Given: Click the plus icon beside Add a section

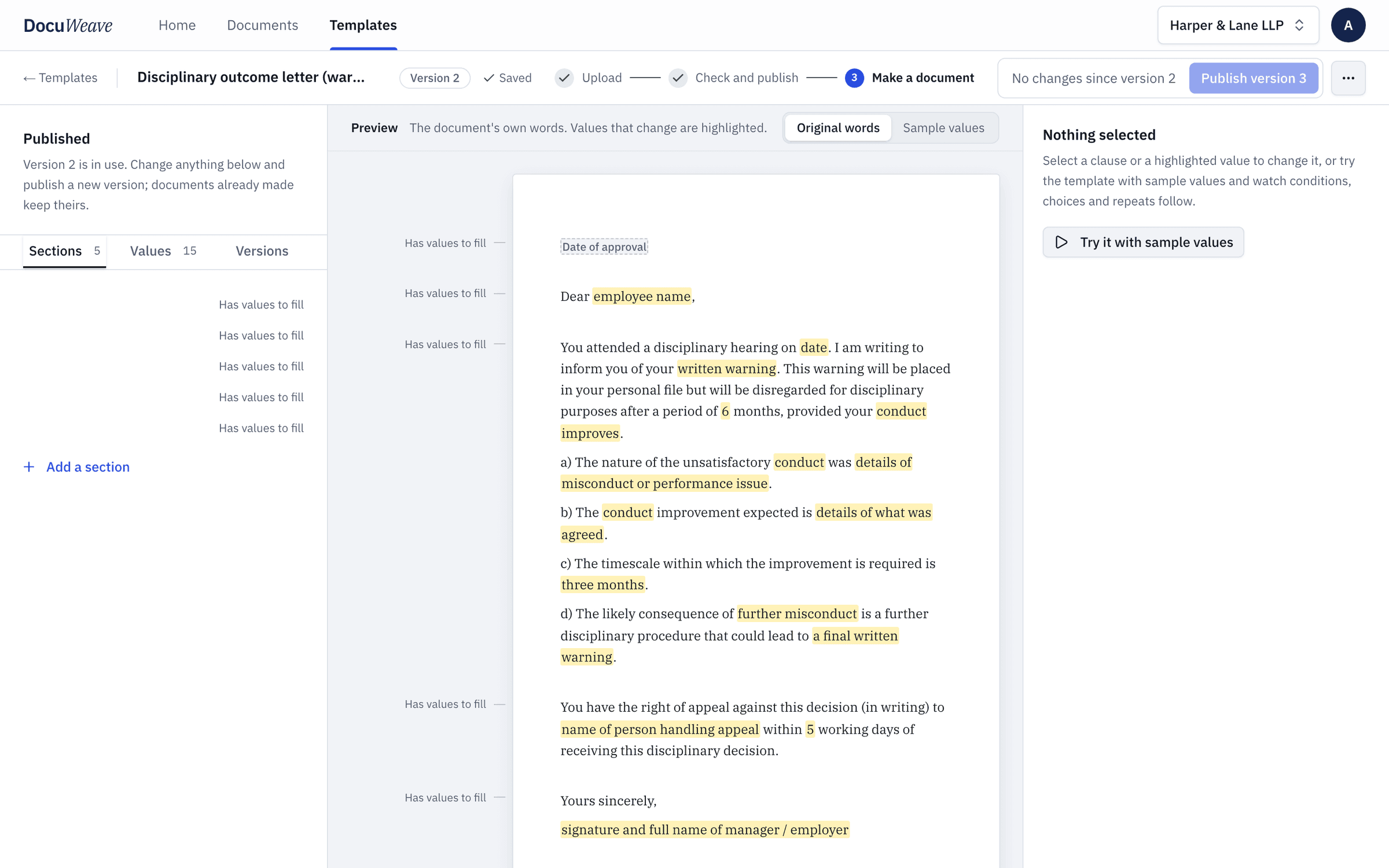Looking at the screenshot, I should [x=29, y=467].
